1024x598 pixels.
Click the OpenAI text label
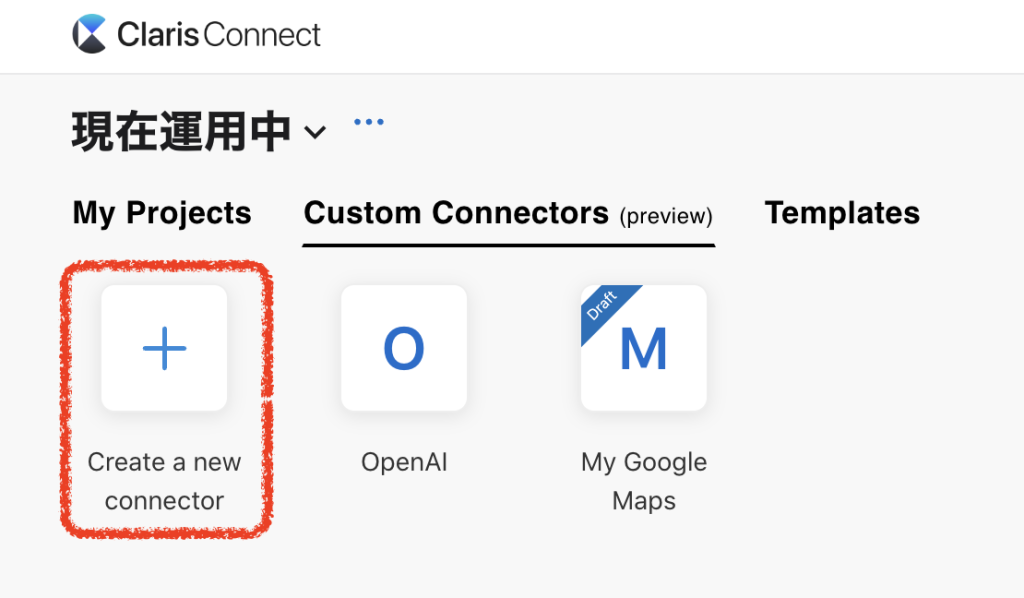(404, 462)
